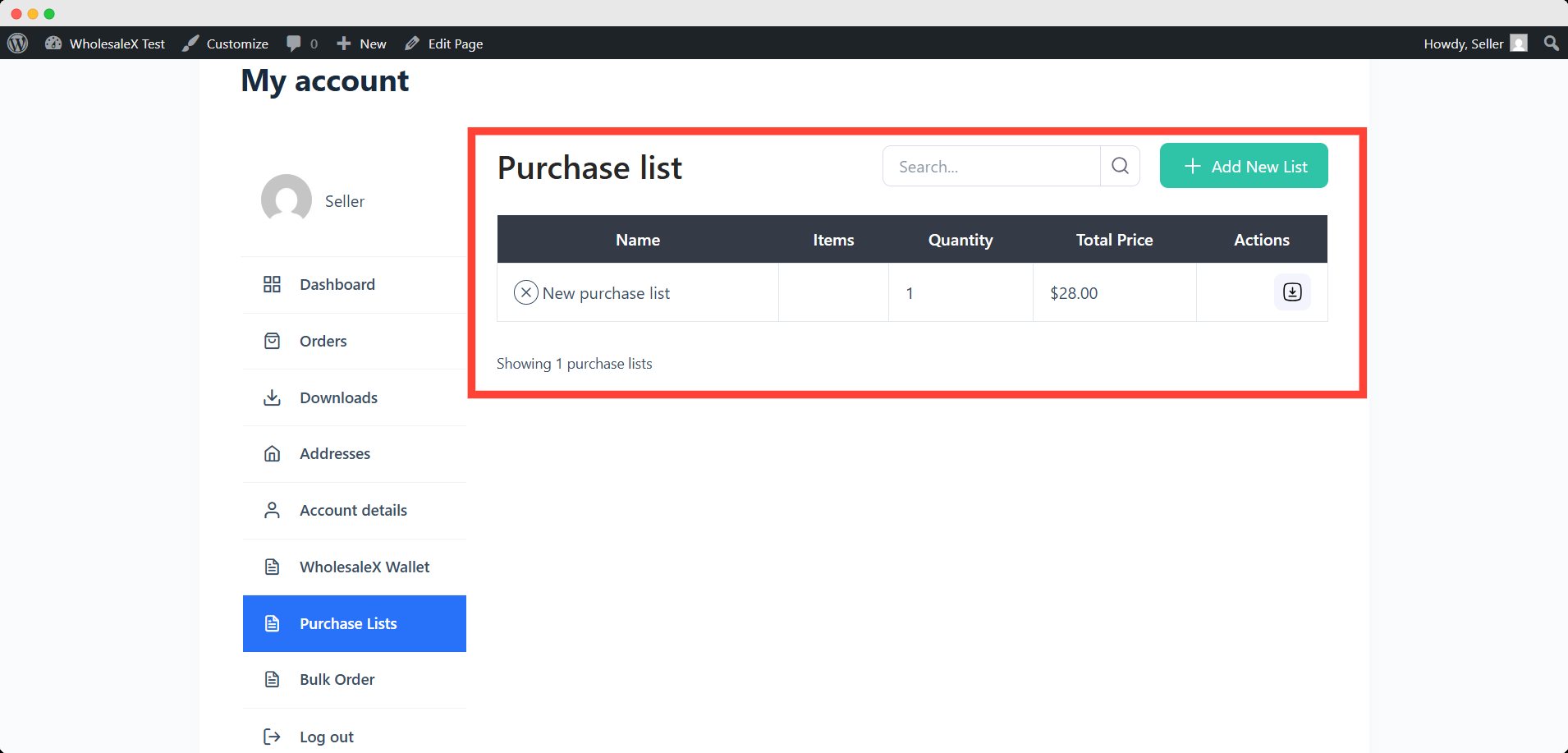
Task: Open Orders in account menu
Action: click(x=355, y=341)
